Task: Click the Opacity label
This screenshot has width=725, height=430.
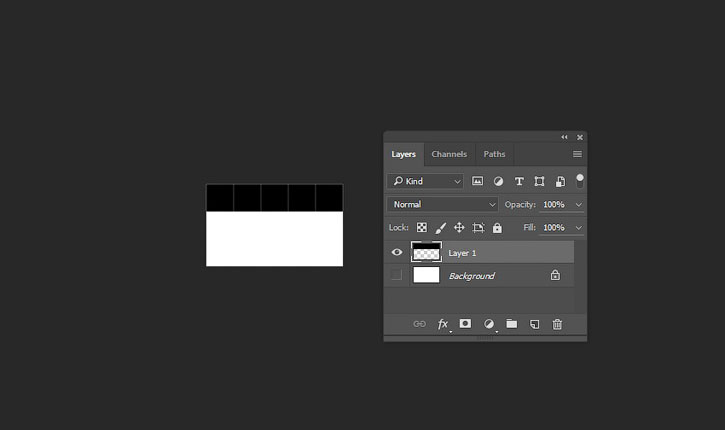Action: (520, 204)
